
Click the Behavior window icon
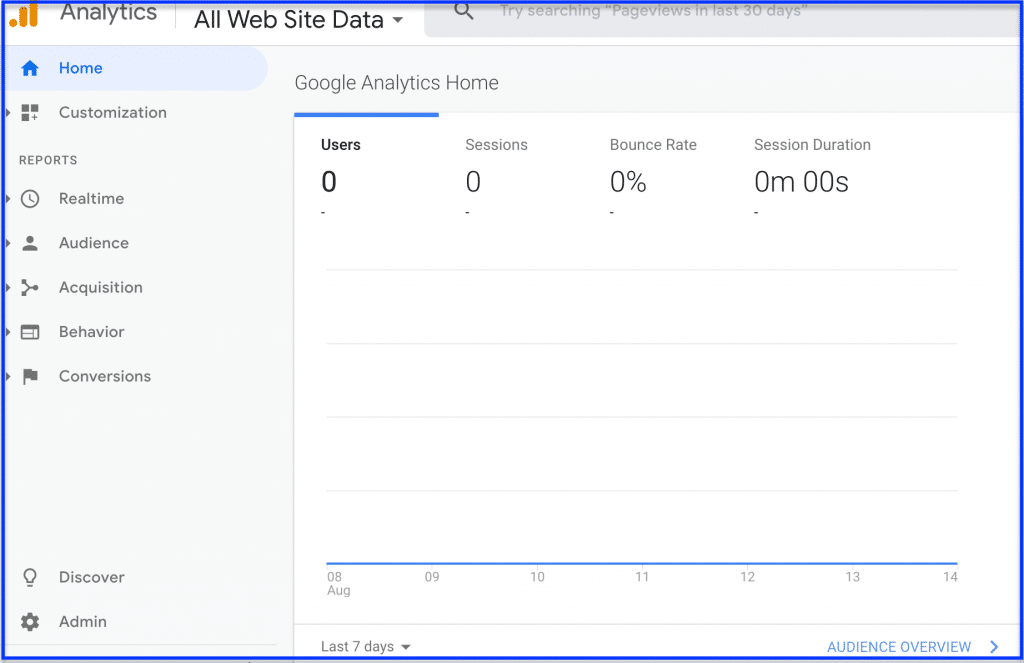[30, 332]
